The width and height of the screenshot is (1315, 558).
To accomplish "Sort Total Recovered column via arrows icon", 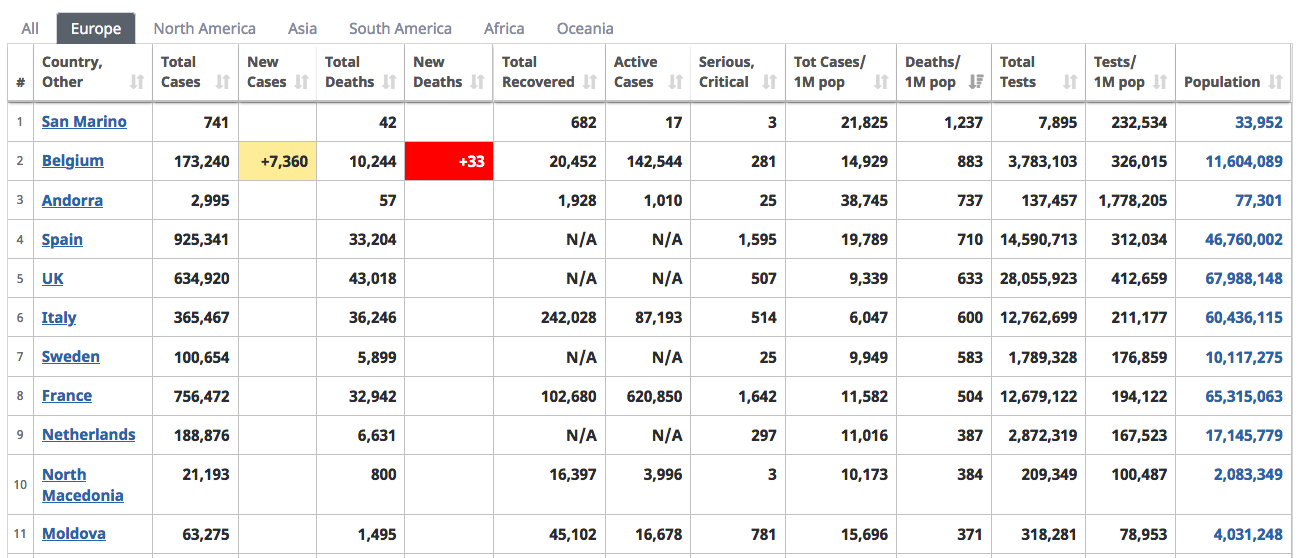I will 590,82.
